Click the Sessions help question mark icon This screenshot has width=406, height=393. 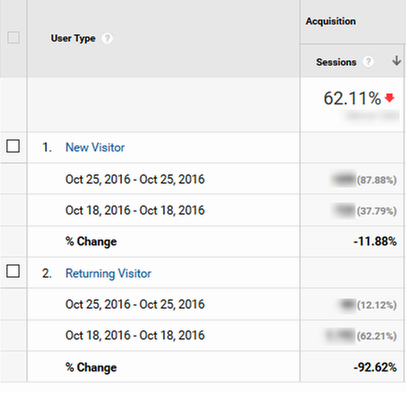coord(368,62)
